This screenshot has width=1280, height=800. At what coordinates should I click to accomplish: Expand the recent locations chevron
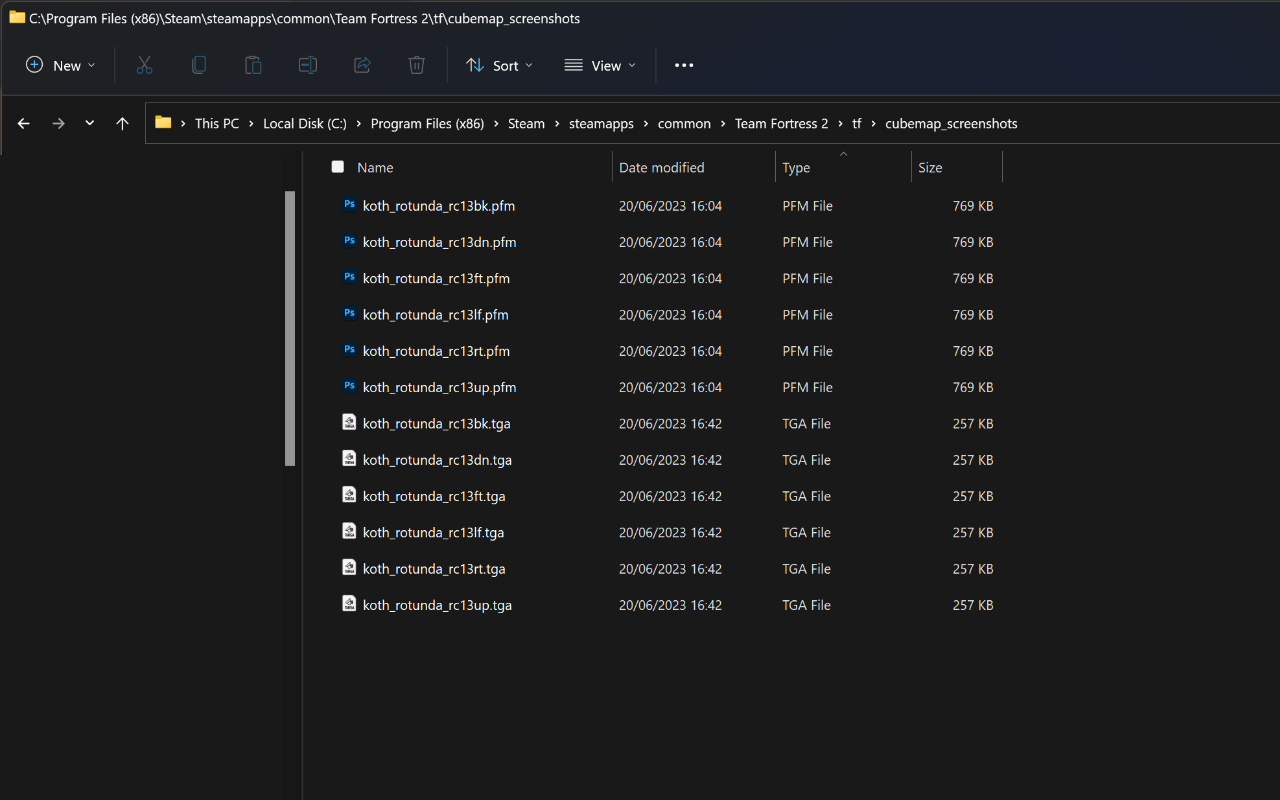click(90, 123)
